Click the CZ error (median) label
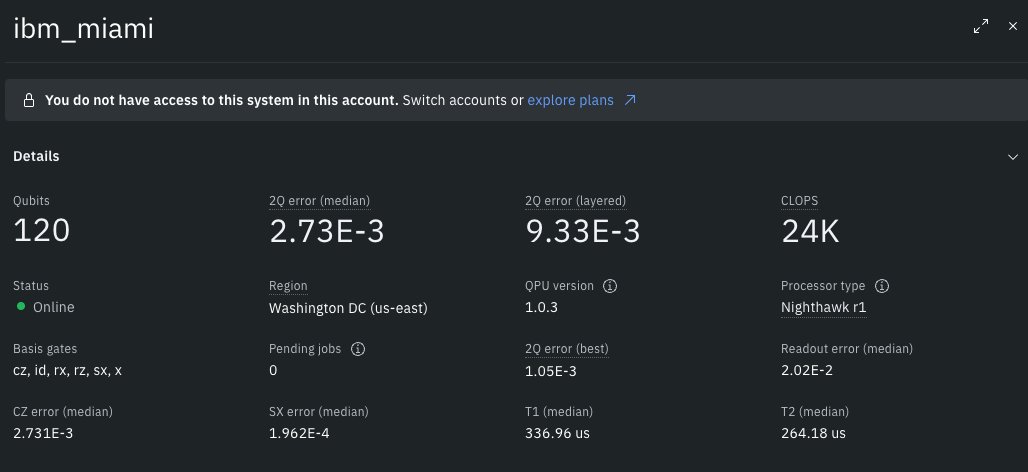The image size is (1028, 472). pos(63,412)
